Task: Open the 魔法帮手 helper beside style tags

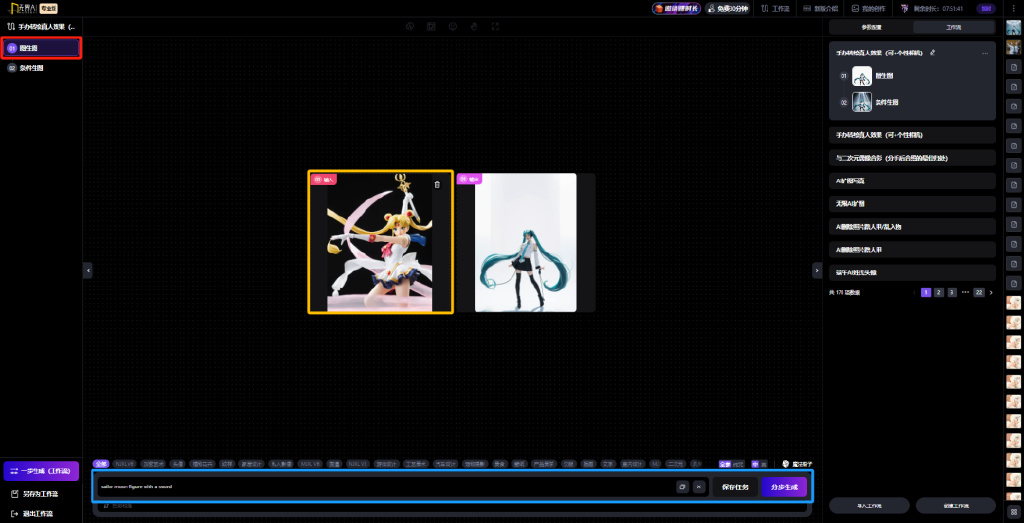Action: click(x=797, y=464)
